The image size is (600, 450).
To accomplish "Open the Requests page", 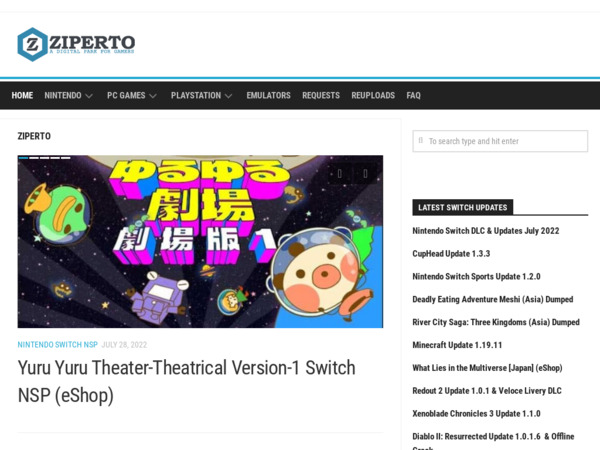I will (321, 95).
